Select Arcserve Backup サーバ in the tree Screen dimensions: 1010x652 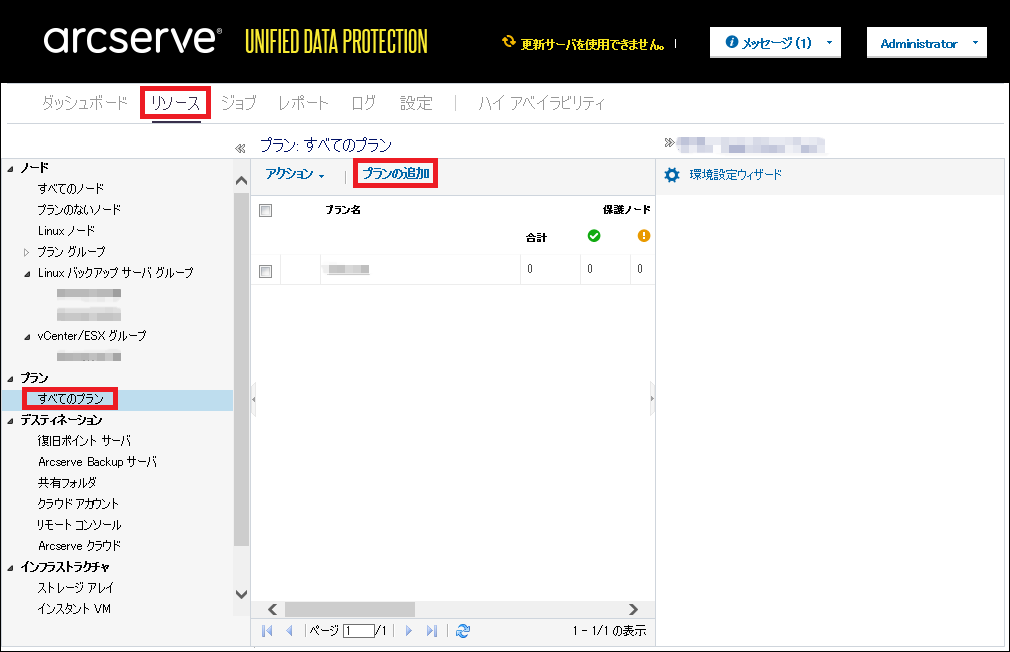tap(97, 462)
